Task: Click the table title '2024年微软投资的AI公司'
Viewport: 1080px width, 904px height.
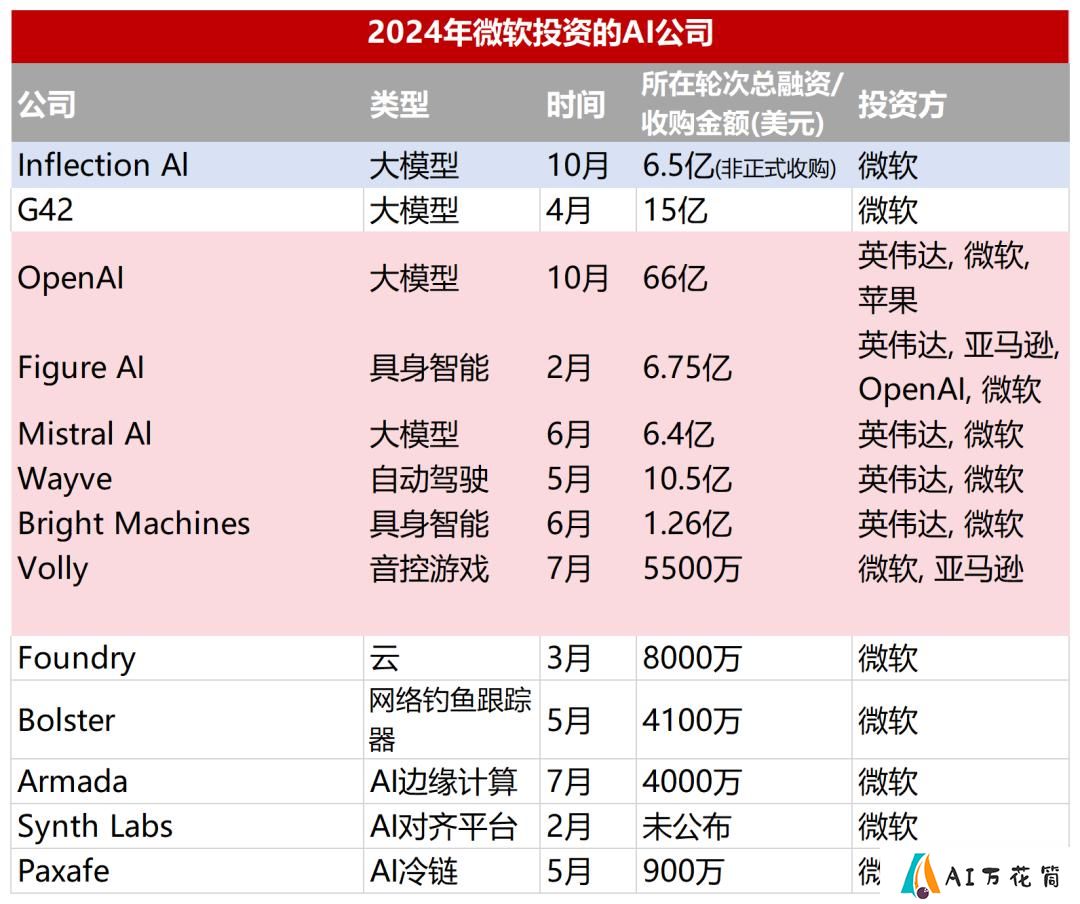Action: click(540, 32)
